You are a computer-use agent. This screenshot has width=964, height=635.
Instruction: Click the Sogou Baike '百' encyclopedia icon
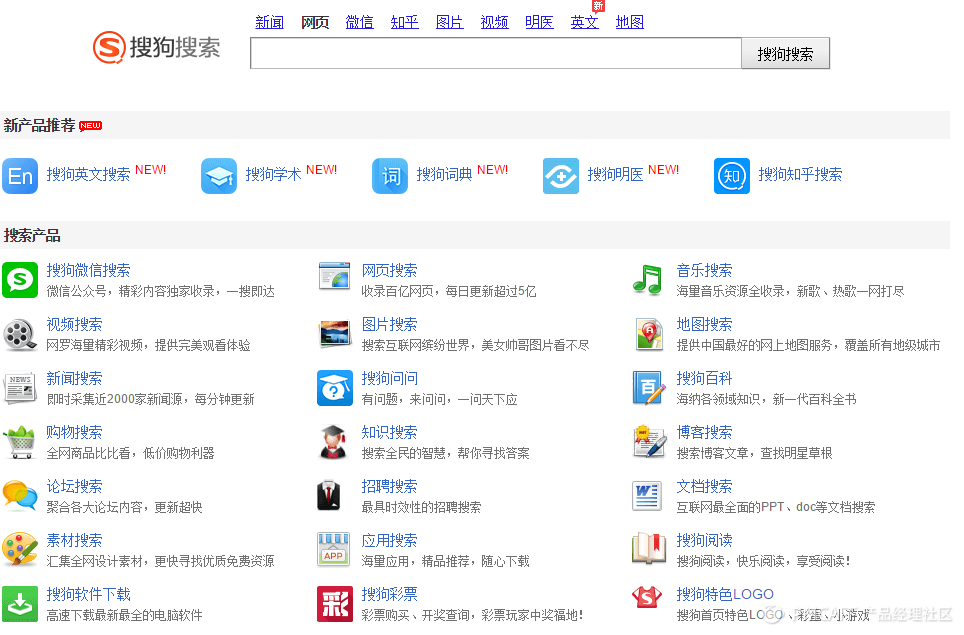(649, 388)
